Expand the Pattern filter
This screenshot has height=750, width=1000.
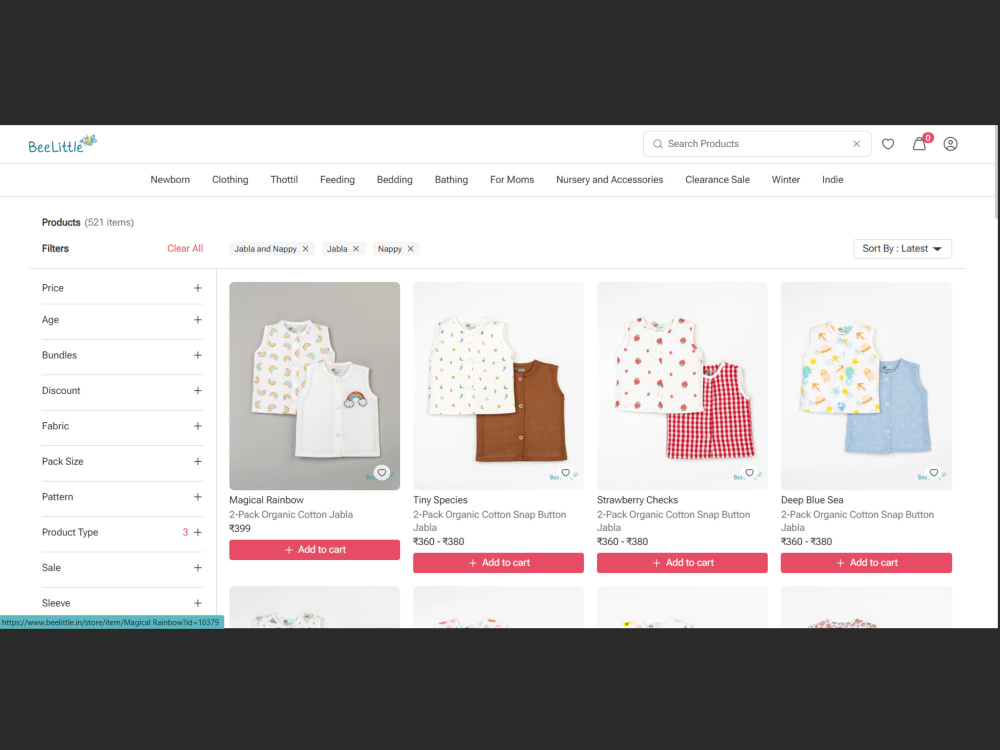[x=198, y=497]
